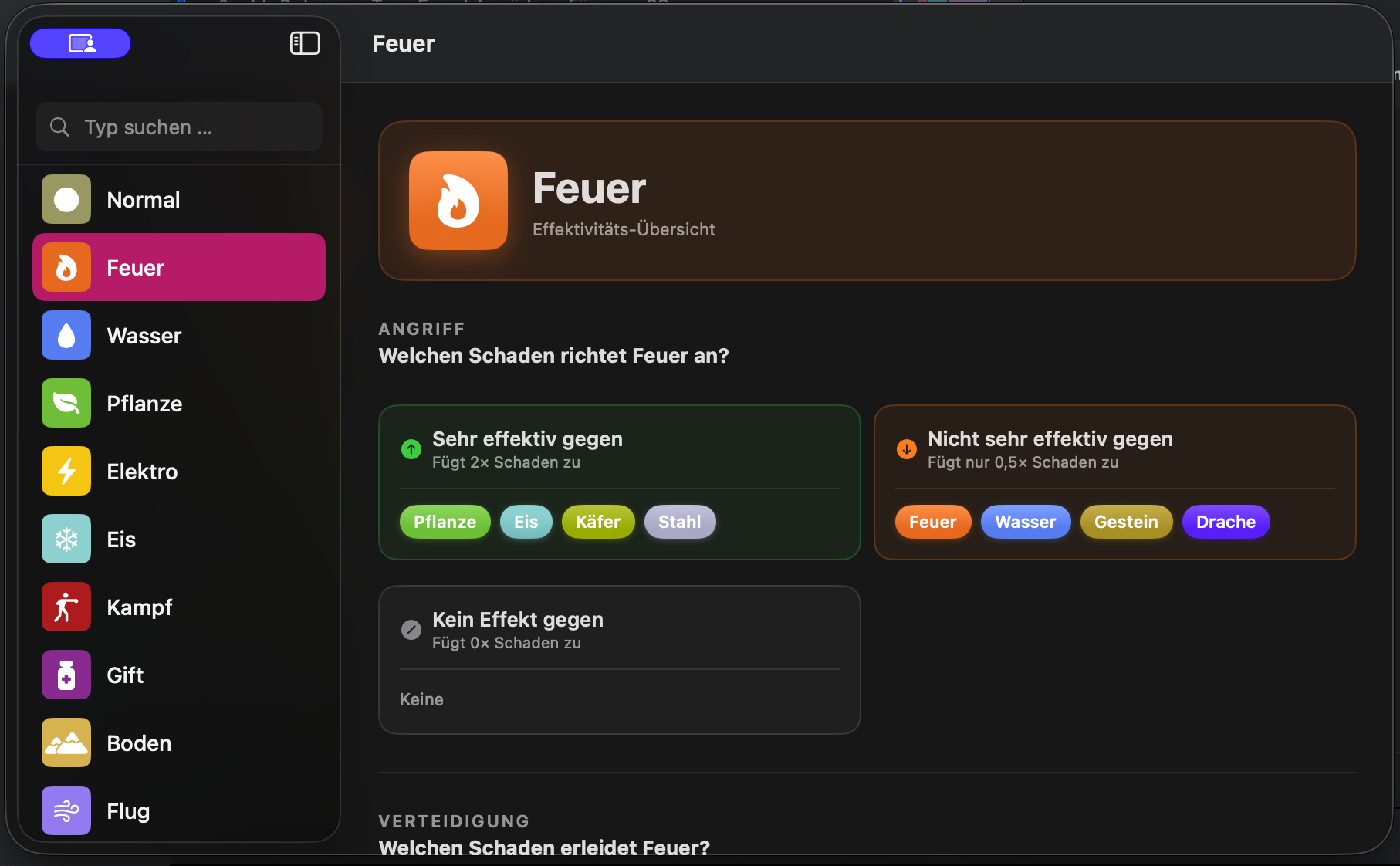The height and width of the screenshot is (866, 1400).
Task: Open Pflanze type from sidebar
Action: [x=179, y=403]
